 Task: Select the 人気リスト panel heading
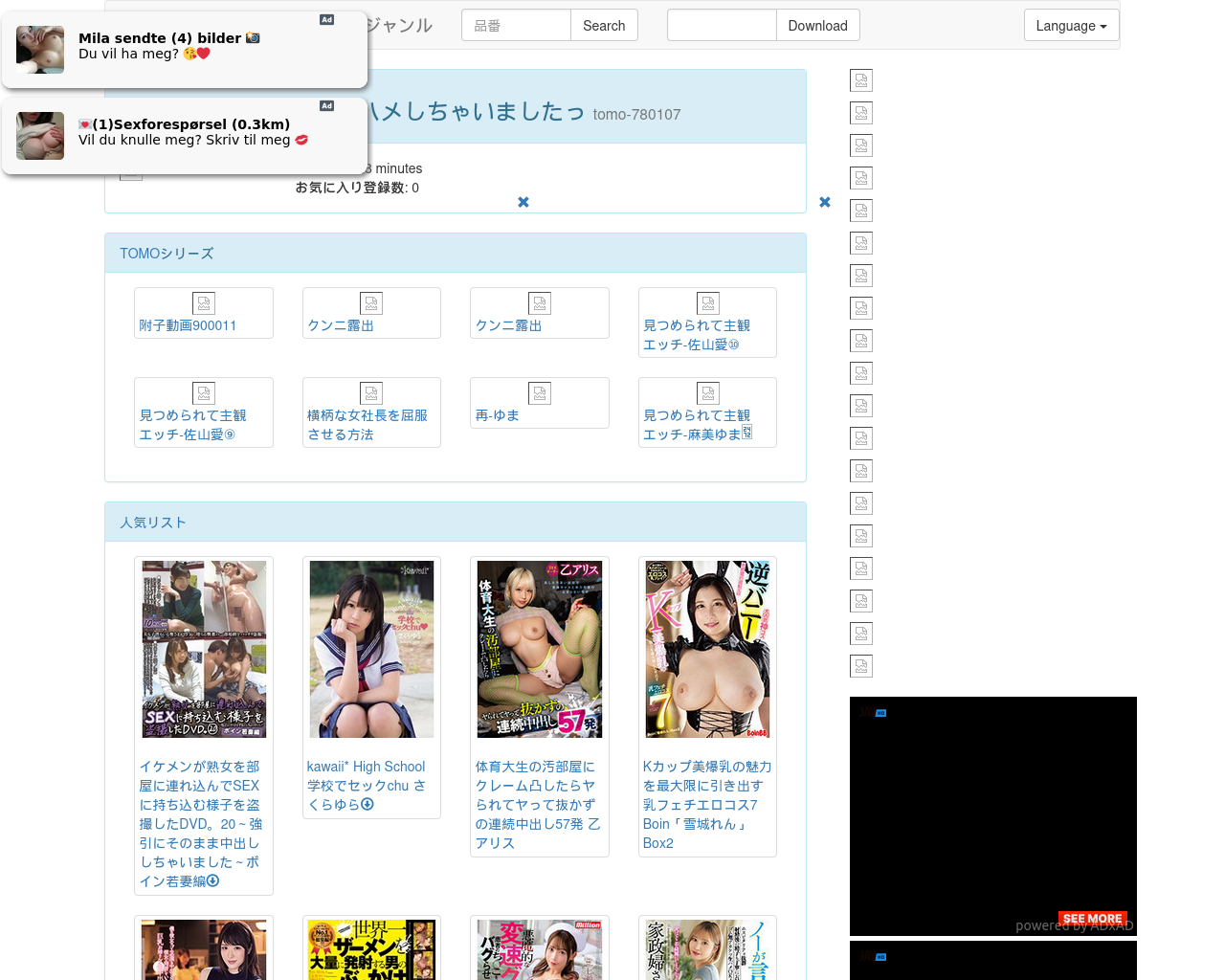pyautogui.click(x=153, y=523)
